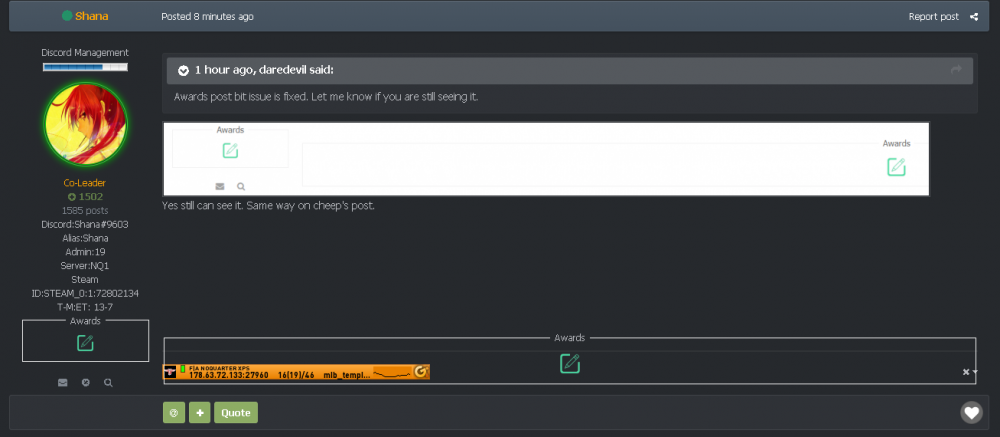This screenshot has height=437, width=1000.
Task: Jump to daredevil's original post via arrow
Action: (956, 70)
